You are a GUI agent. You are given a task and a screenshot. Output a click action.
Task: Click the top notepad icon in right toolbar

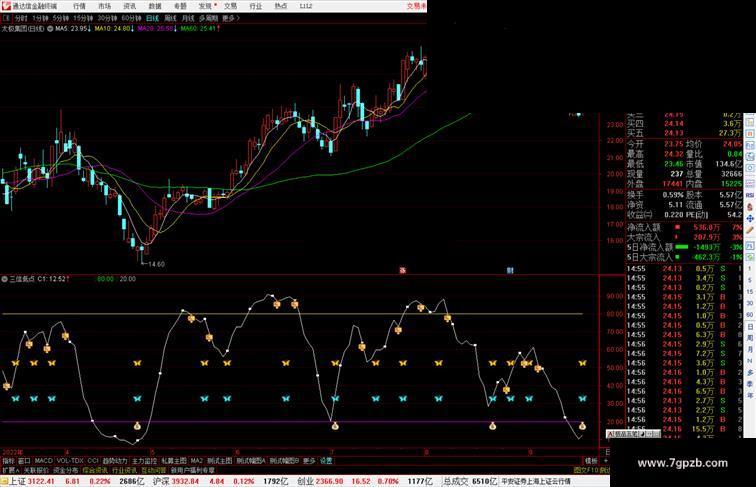click(750, 121)
